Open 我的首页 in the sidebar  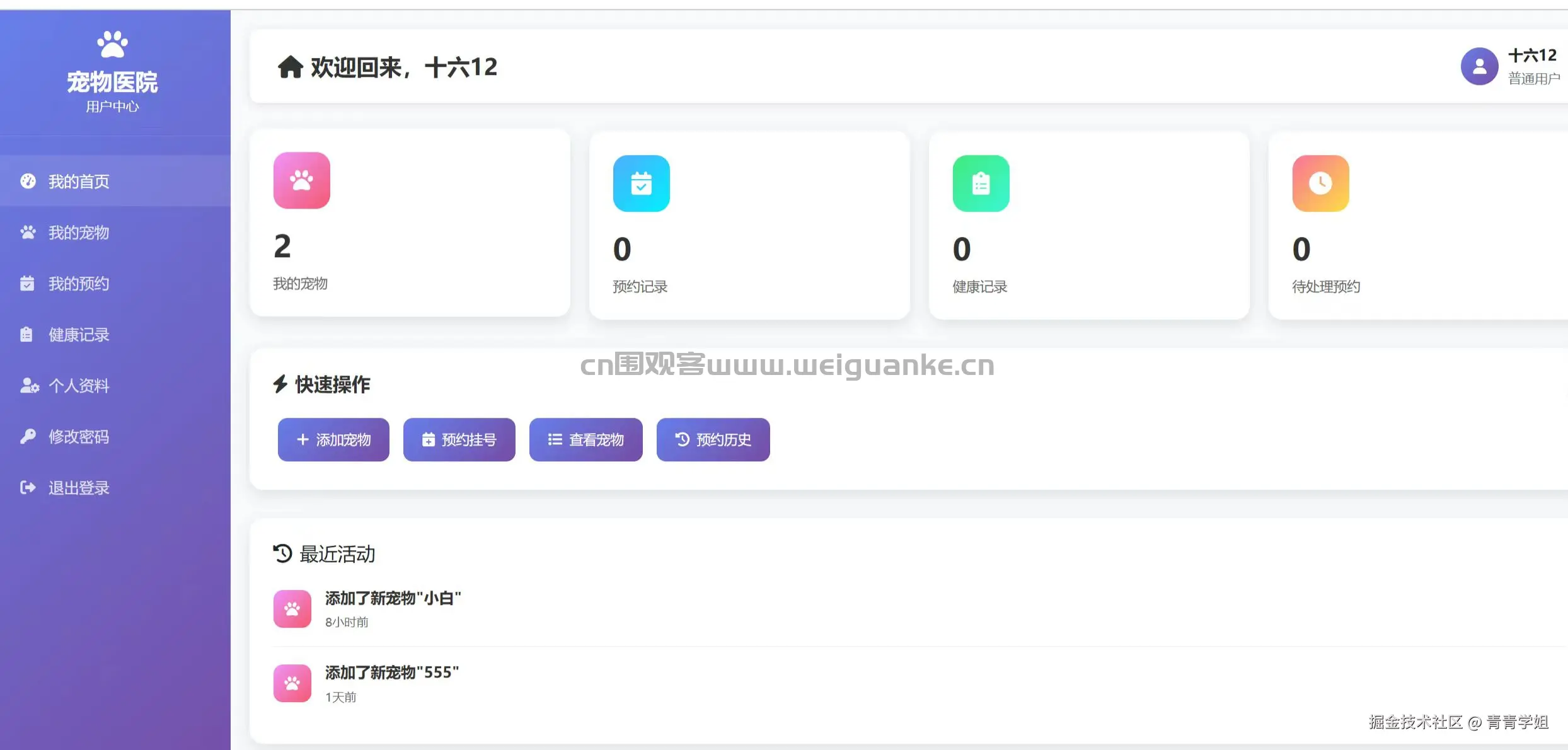tap(115, 181)
